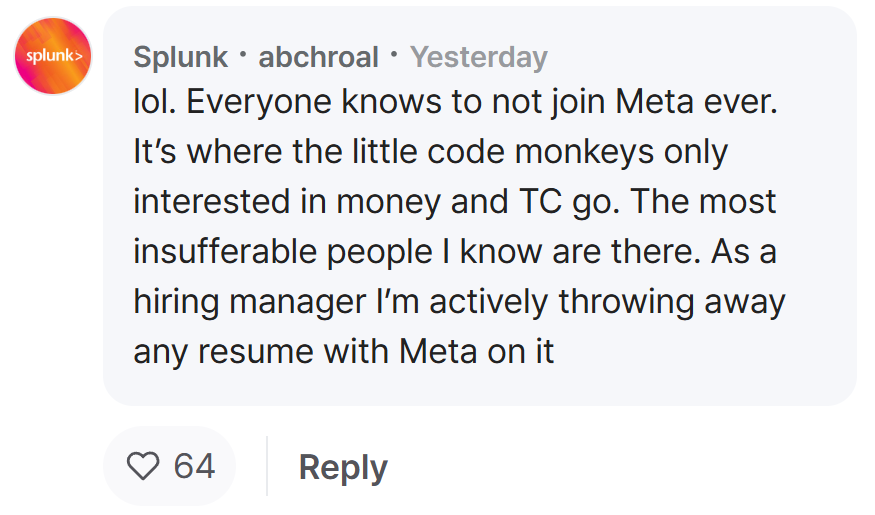Click the phrase "throwing away"
875x515 pixels.
click(x=672, y=302)
